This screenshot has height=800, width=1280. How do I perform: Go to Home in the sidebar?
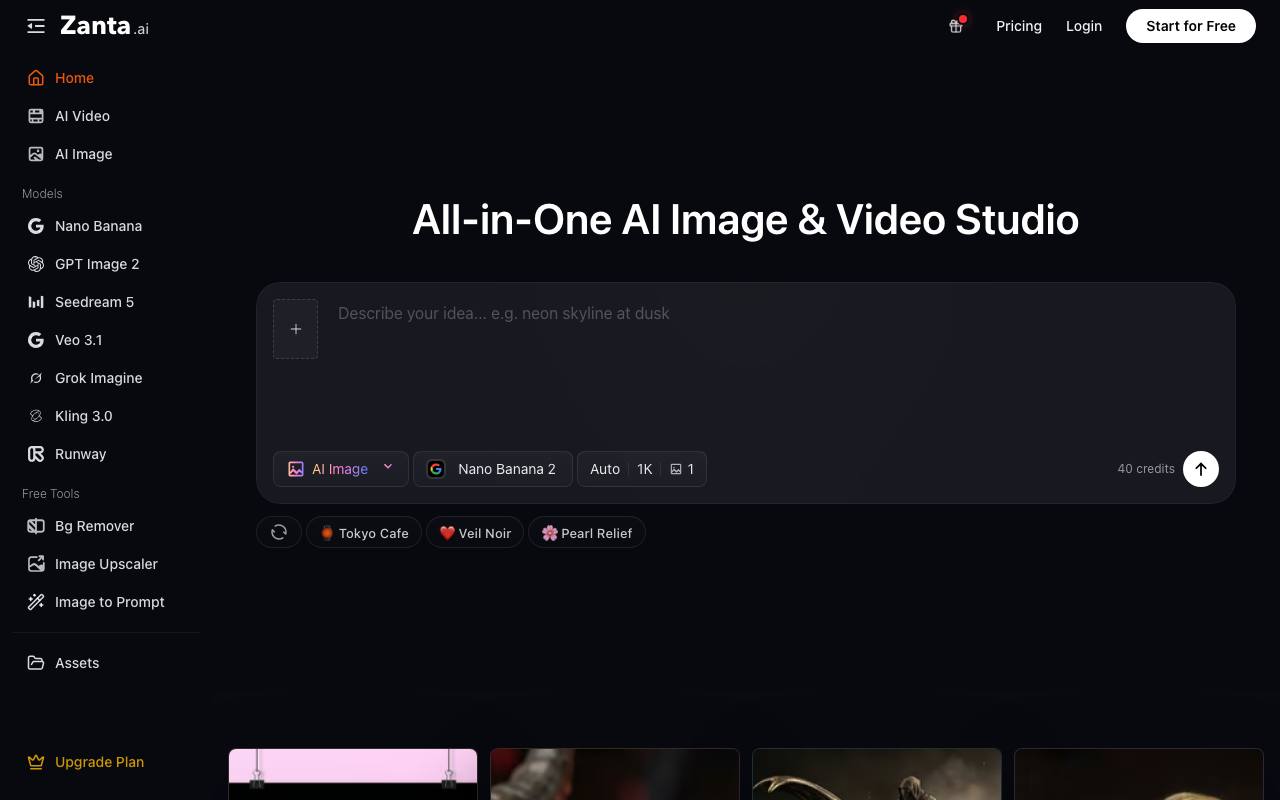[x=106, y=78]
